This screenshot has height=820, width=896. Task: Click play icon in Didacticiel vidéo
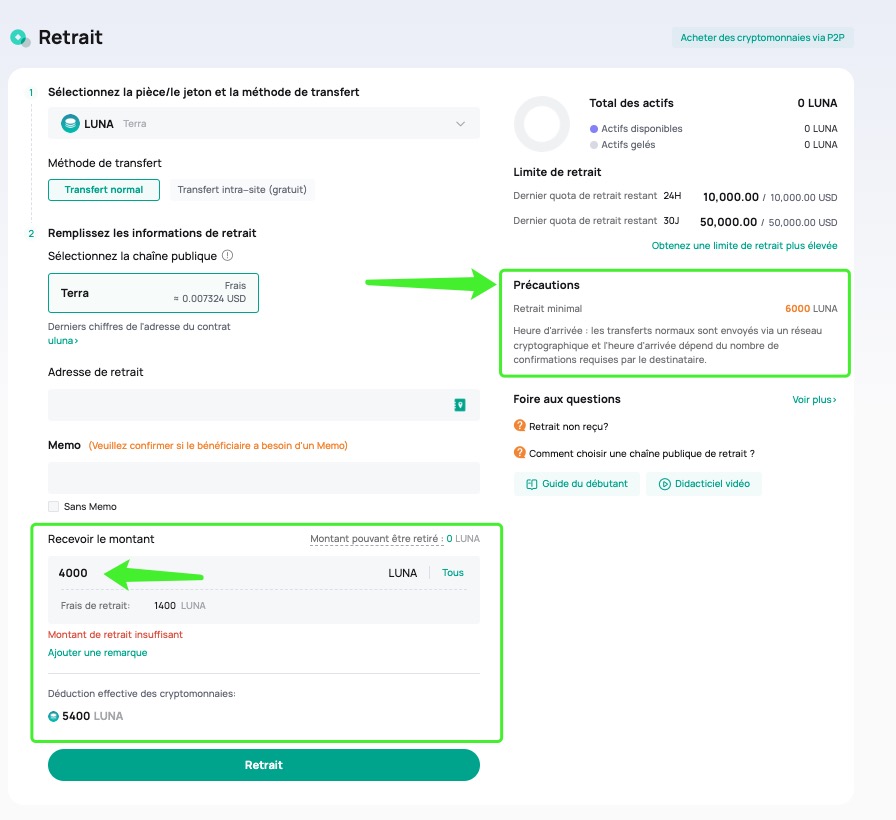pyautogui.click(x=665, y=484)
